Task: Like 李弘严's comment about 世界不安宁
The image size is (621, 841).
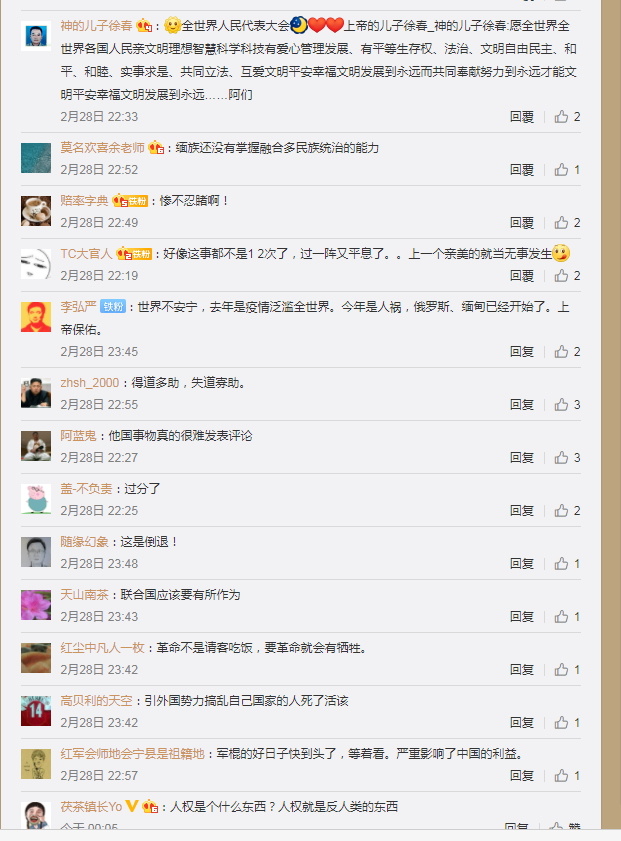Action: [561, 352]
